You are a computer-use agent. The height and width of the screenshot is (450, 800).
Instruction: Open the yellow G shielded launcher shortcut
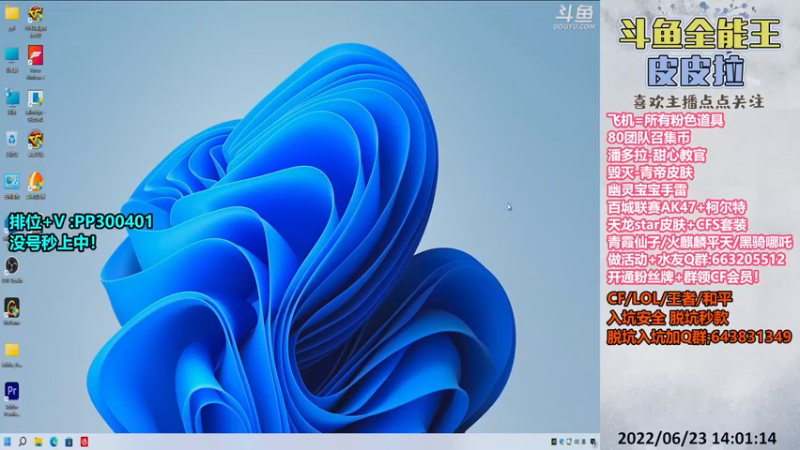coord(12,308)
